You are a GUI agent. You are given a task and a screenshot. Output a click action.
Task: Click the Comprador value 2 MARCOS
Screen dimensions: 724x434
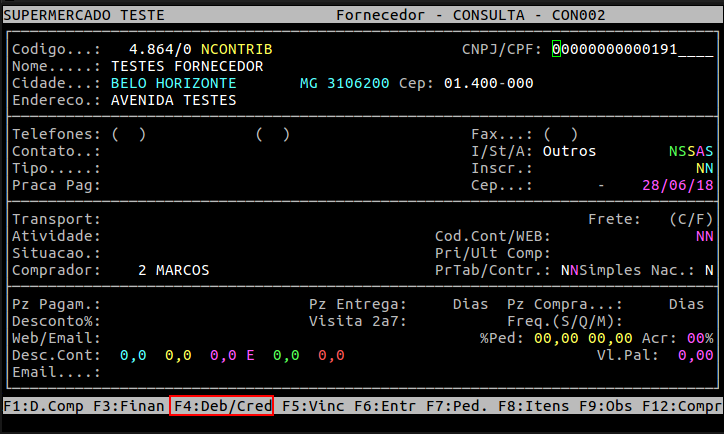point(174,270)
